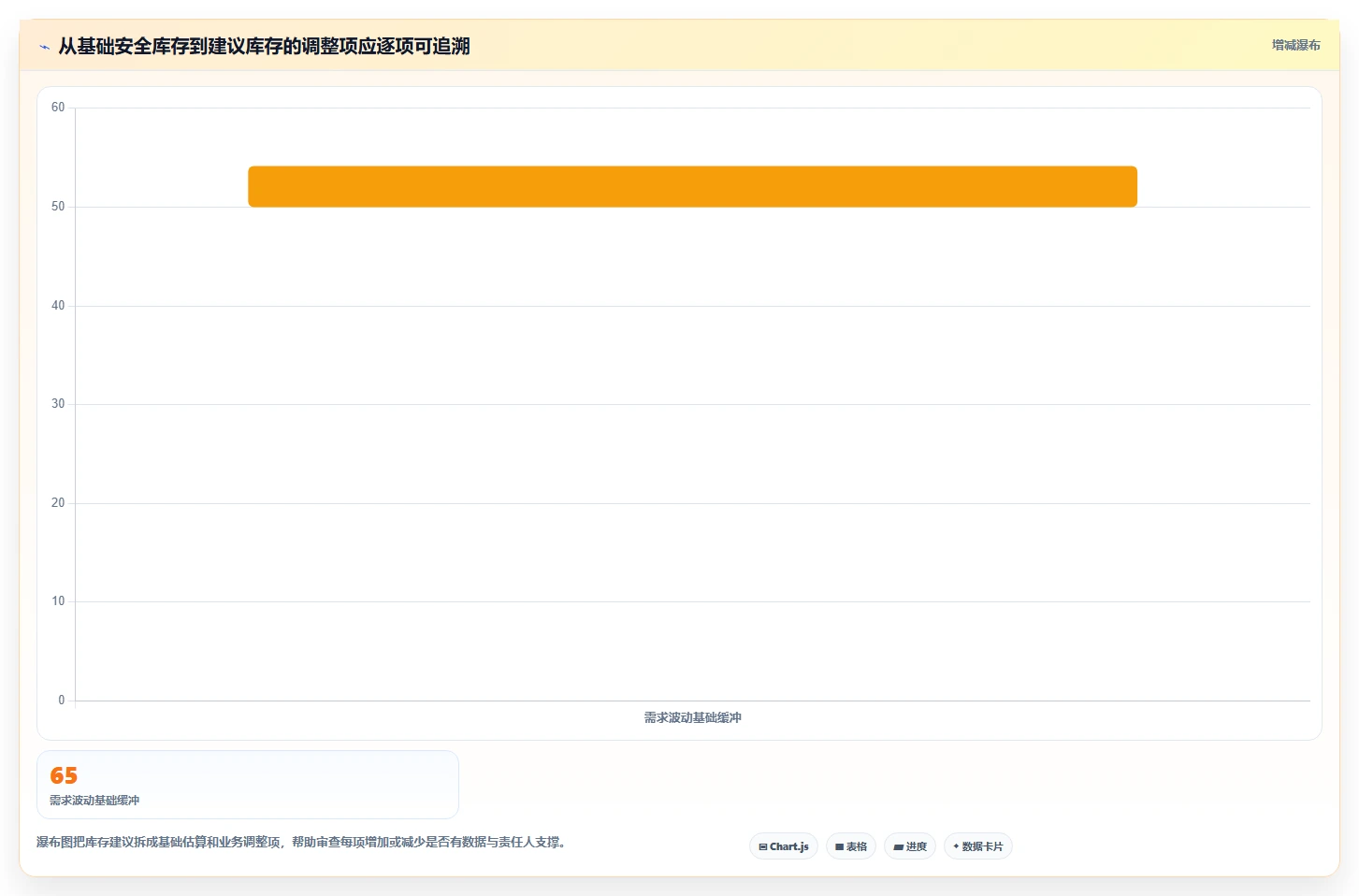This screenshot has height=896, width=1359.
Task: Click the Chart.js tag chip
Action: click(x=784, y=846)
